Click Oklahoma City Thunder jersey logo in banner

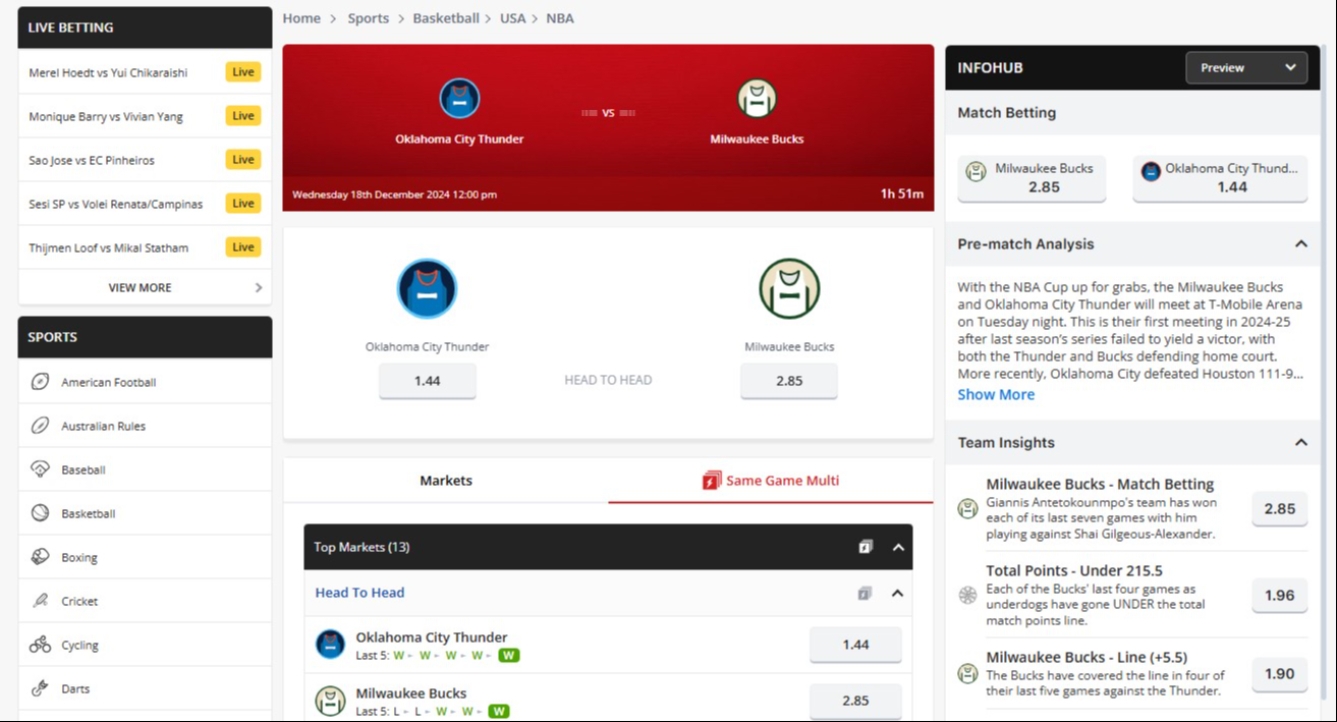pyautogui.click(x=459, y=99)
